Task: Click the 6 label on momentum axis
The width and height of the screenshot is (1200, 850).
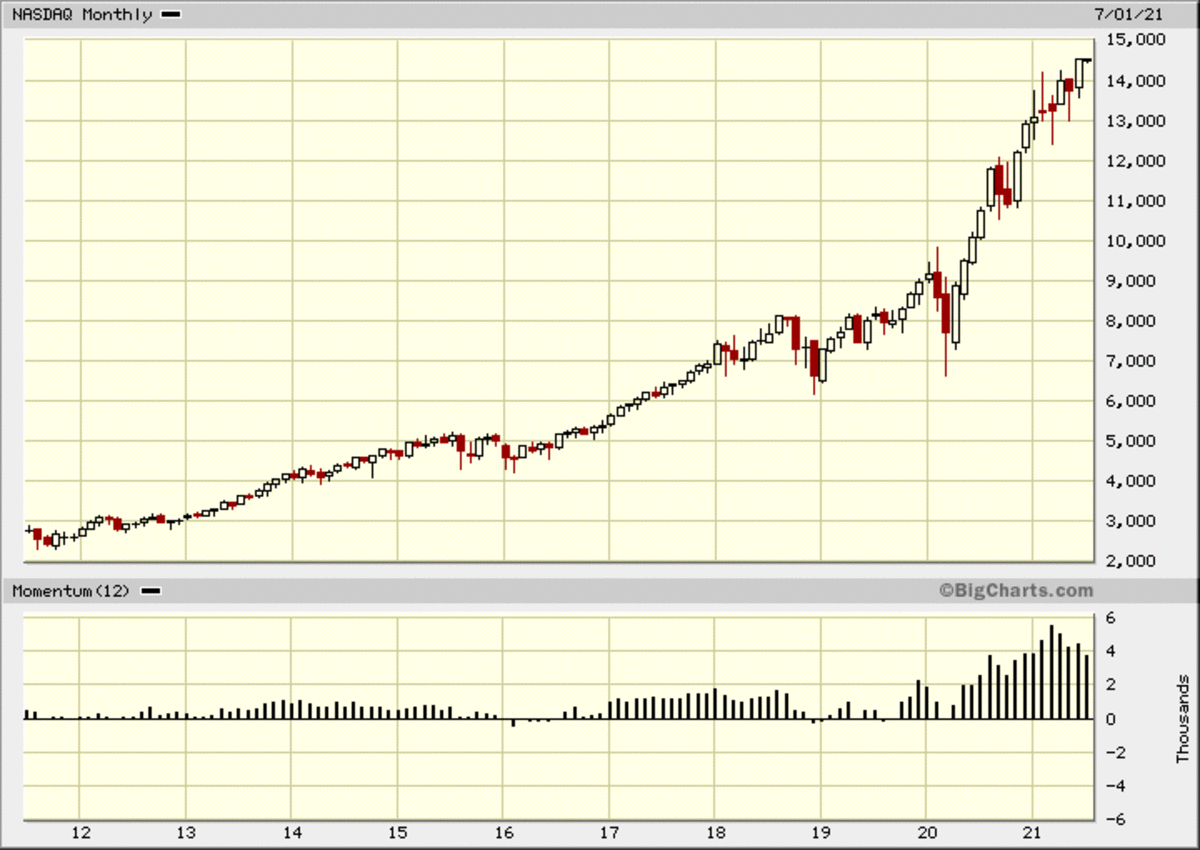Action: click(x=1114, y=618)
